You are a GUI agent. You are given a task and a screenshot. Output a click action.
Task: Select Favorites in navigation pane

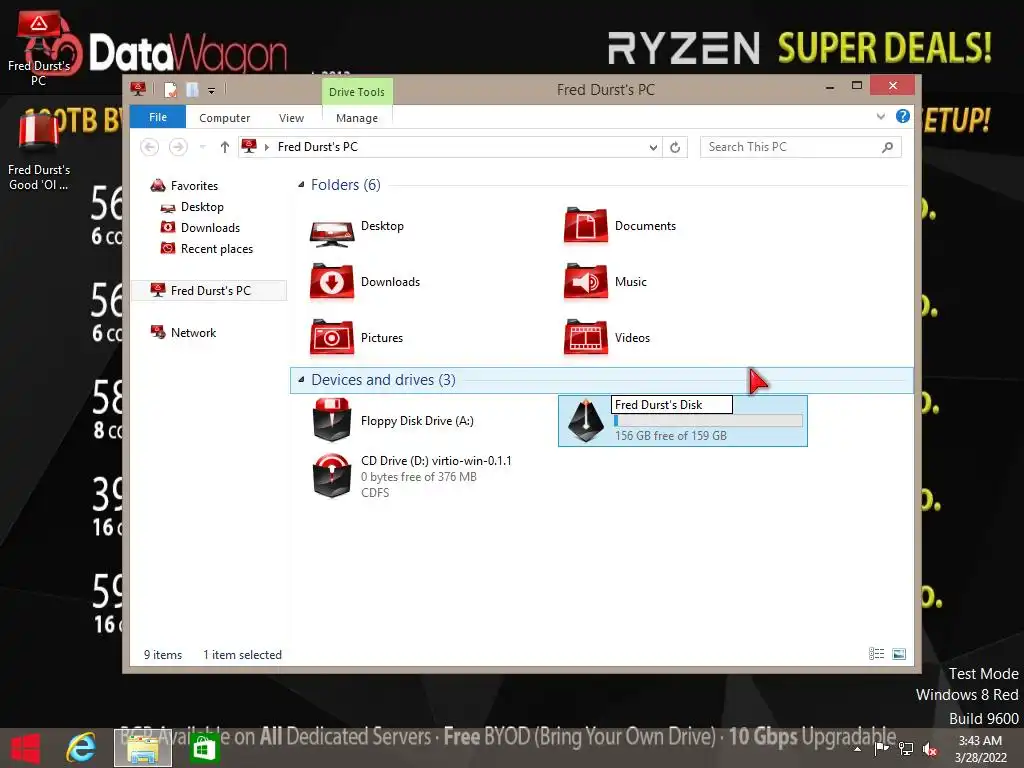point(194,186)
